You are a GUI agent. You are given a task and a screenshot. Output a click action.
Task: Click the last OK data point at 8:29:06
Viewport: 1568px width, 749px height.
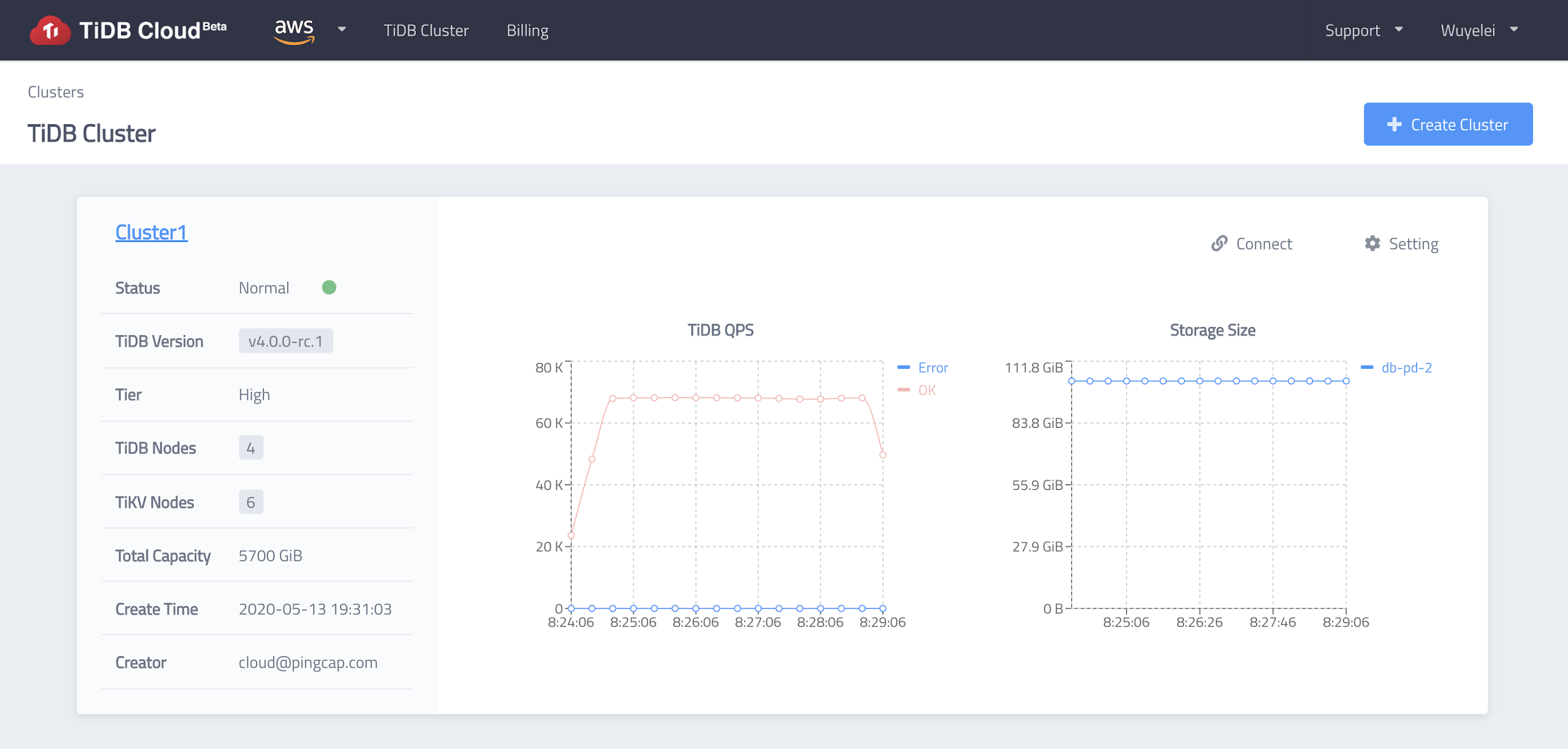882,455
